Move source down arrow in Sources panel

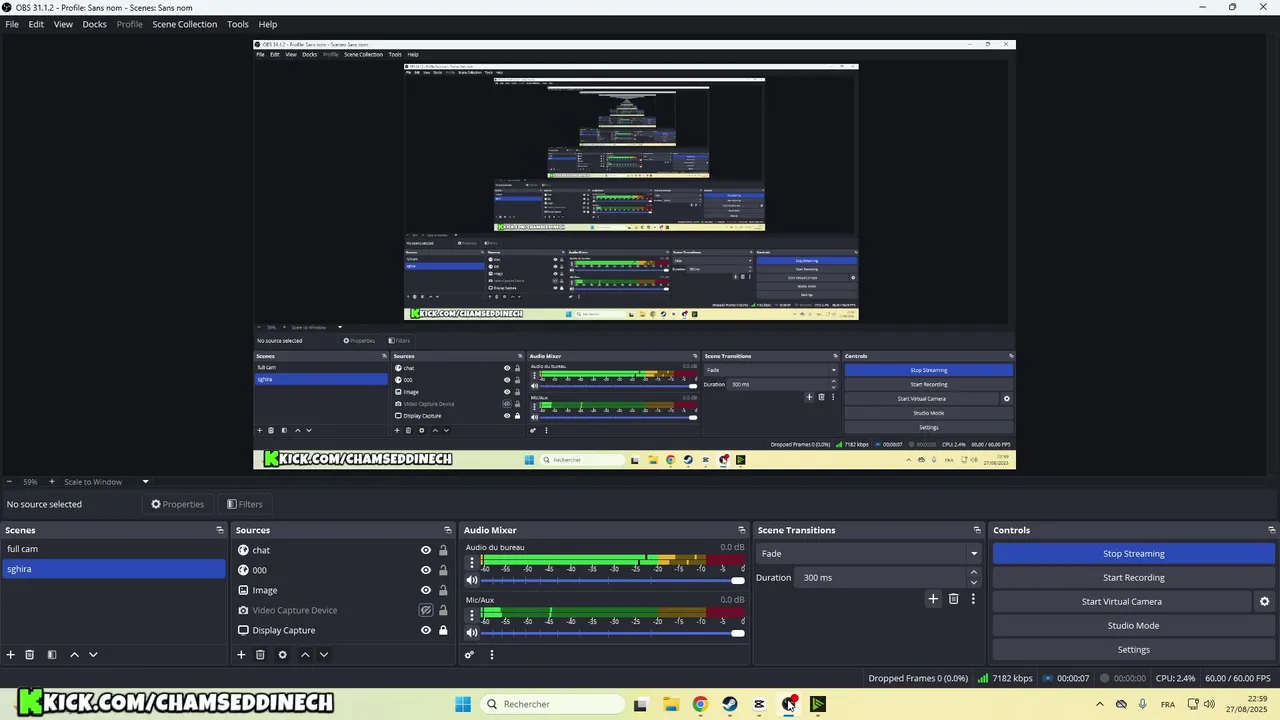(x=323, y=655)
